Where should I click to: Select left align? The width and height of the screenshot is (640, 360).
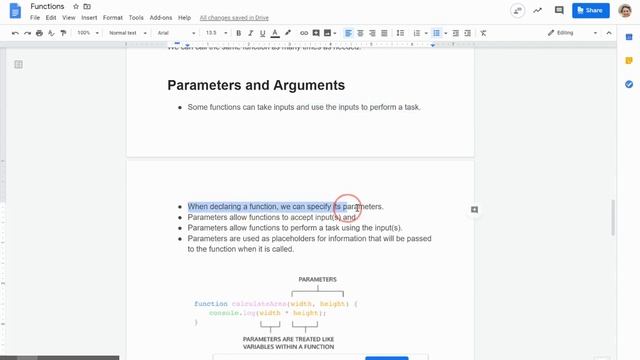(348, 33)
